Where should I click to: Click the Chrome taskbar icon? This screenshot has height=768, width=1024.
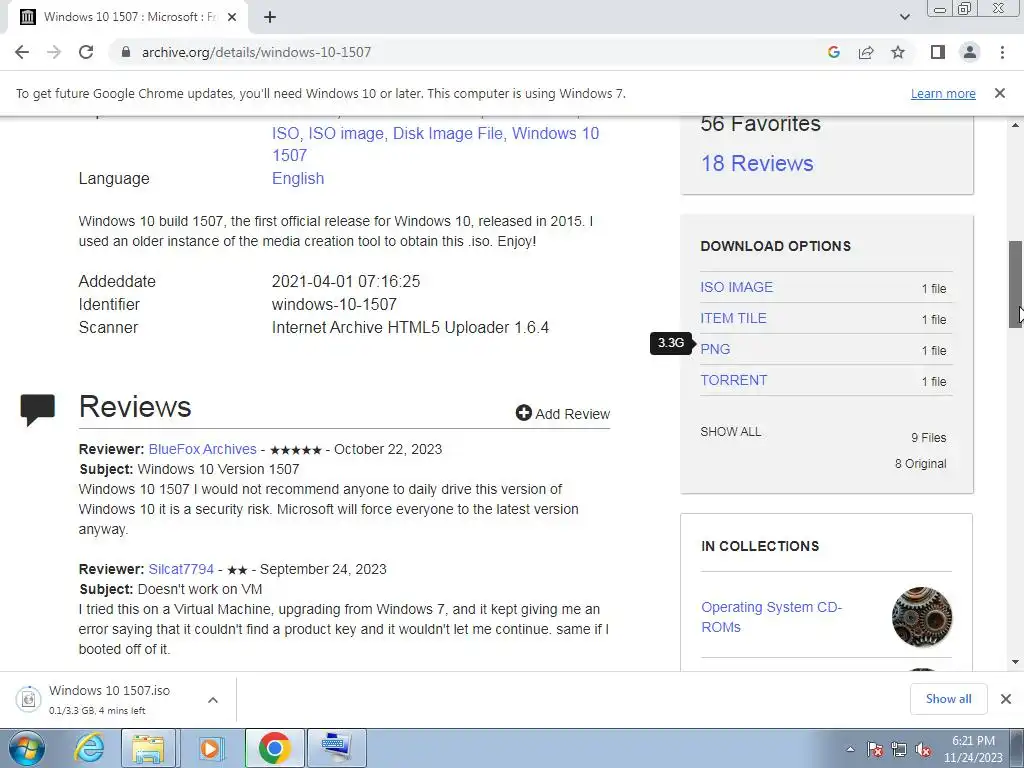coord(274,748)
